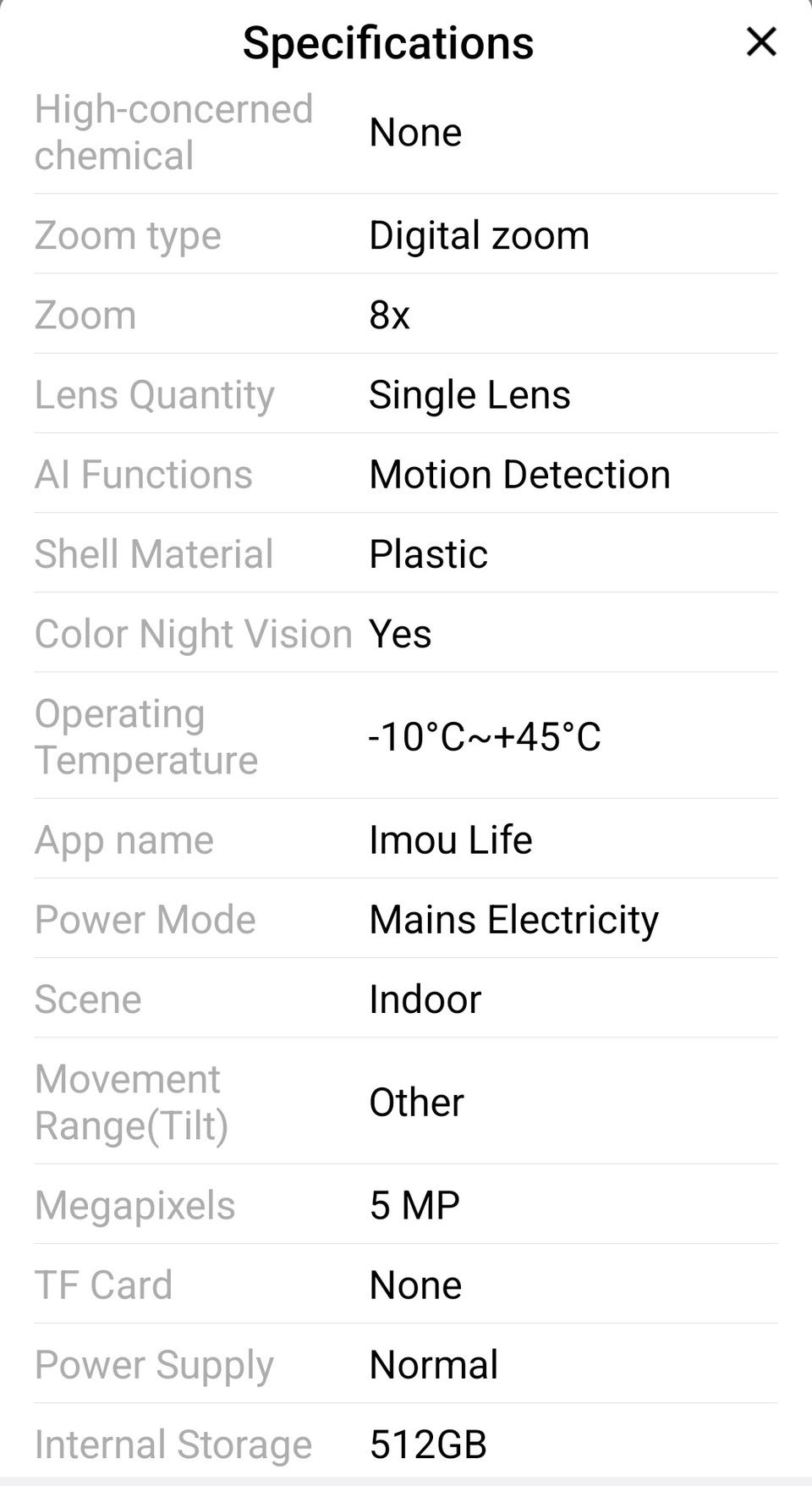812x1486 pixels.
Task: Tap the 8x zoom value
Action: click(x=389, y=315)
